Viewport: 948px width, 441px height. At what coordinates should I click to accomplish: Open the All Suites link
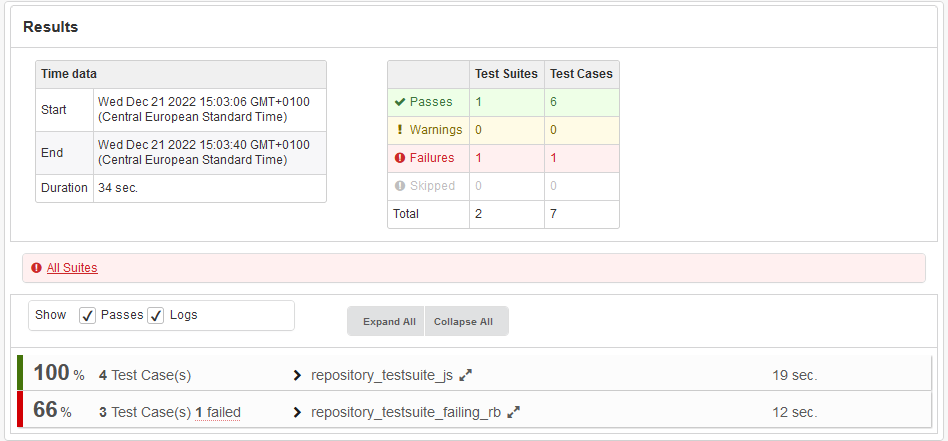(72, 268)
